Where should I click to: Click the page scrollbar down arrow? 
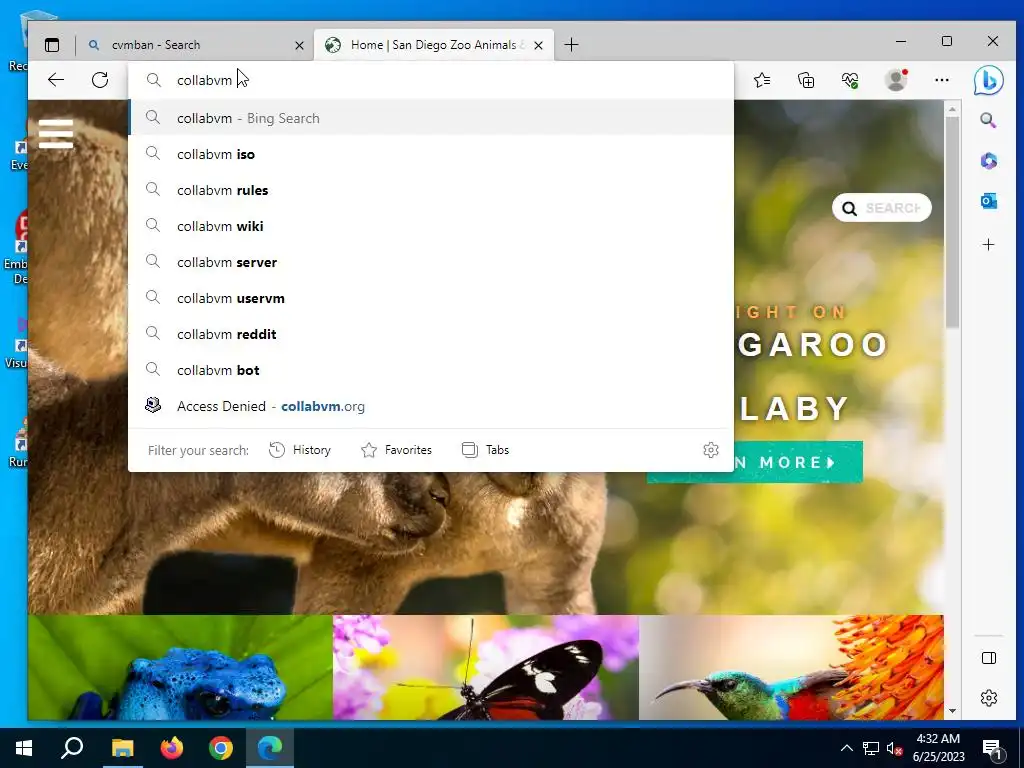pos(952,711)
